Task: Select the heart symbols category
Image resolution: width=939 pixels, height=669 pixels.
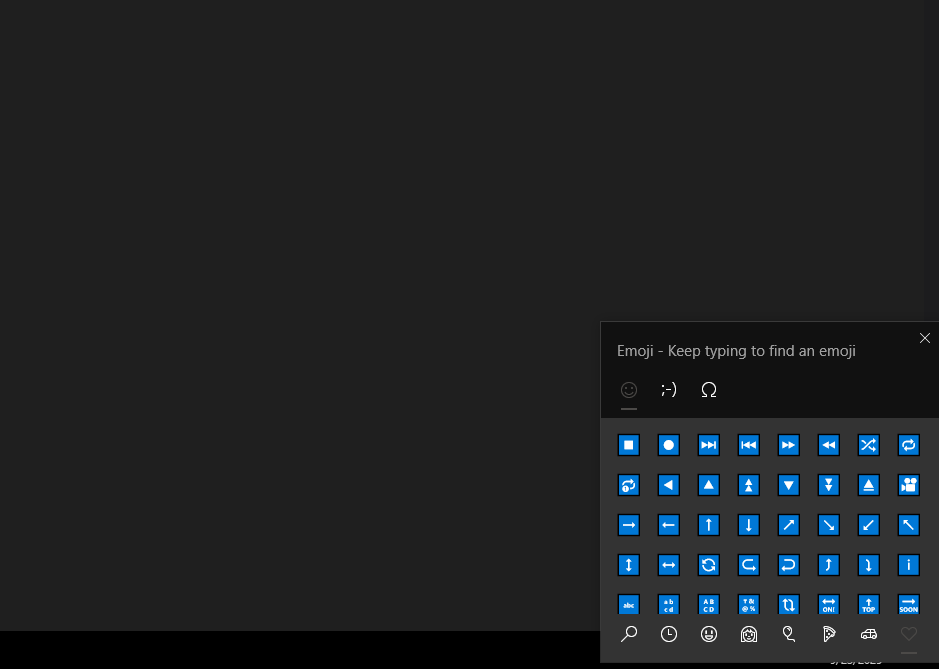Action: click(908, 634)
